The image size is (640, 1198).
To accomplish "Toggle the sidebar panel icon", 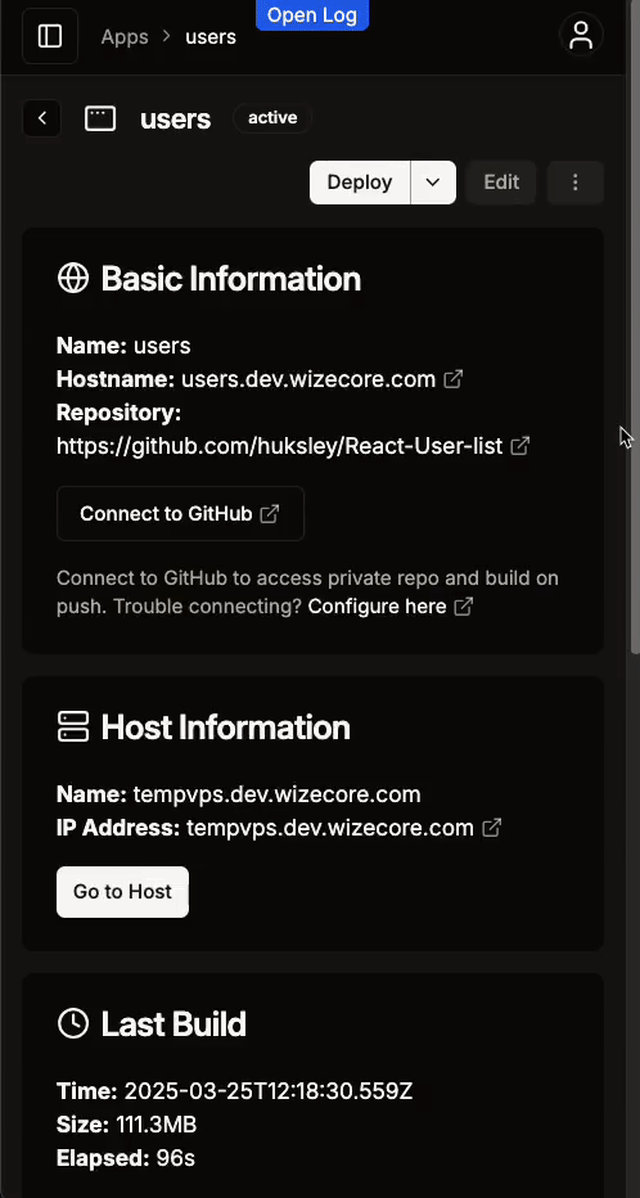I will [50, 36].
